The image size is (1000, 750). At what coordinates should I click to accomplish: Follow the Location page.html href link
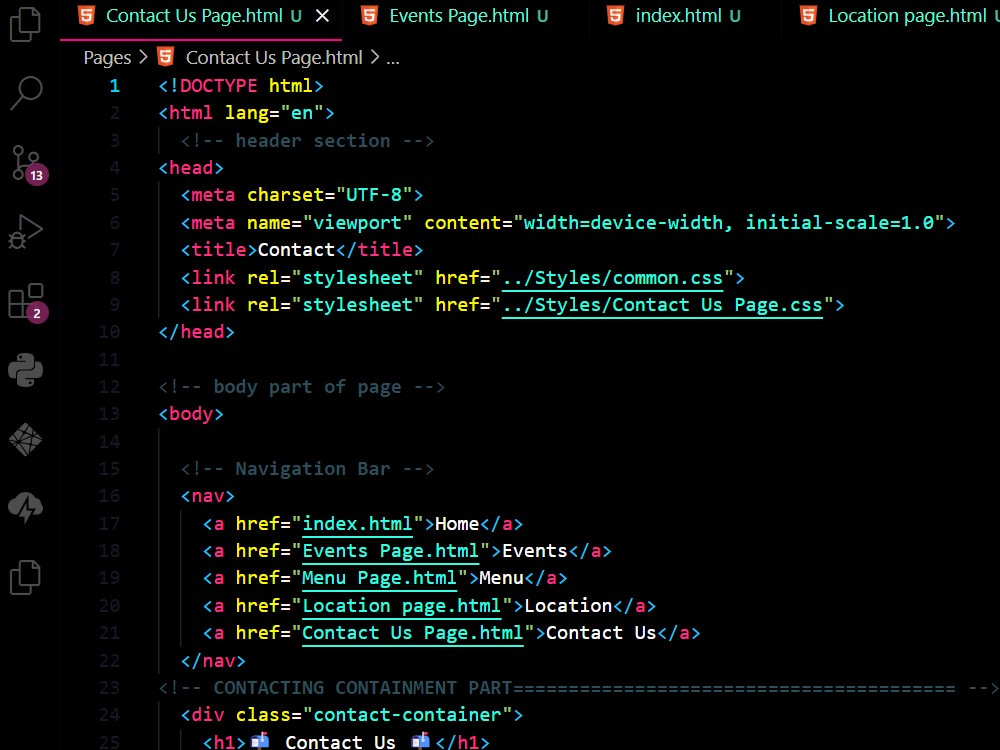click(402, 606)
